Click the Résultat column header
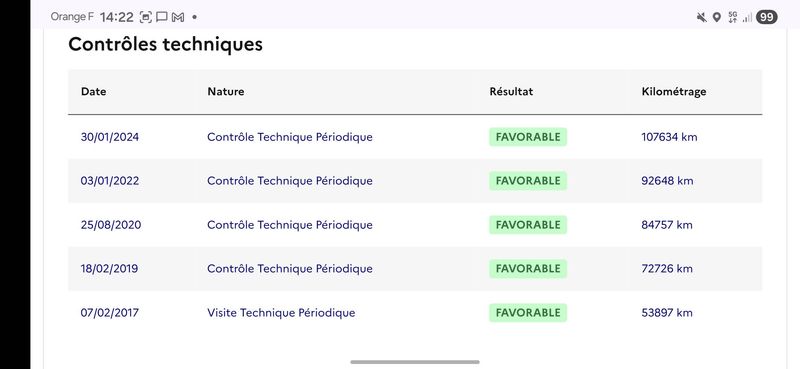This screenshot has height=369, width=800. click(x=511, y=92)
